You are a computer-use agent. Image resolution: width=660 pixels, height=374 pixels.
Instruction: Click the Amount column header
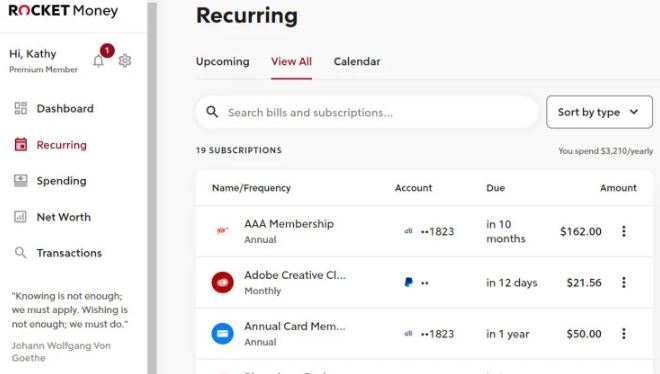point(618,188)
